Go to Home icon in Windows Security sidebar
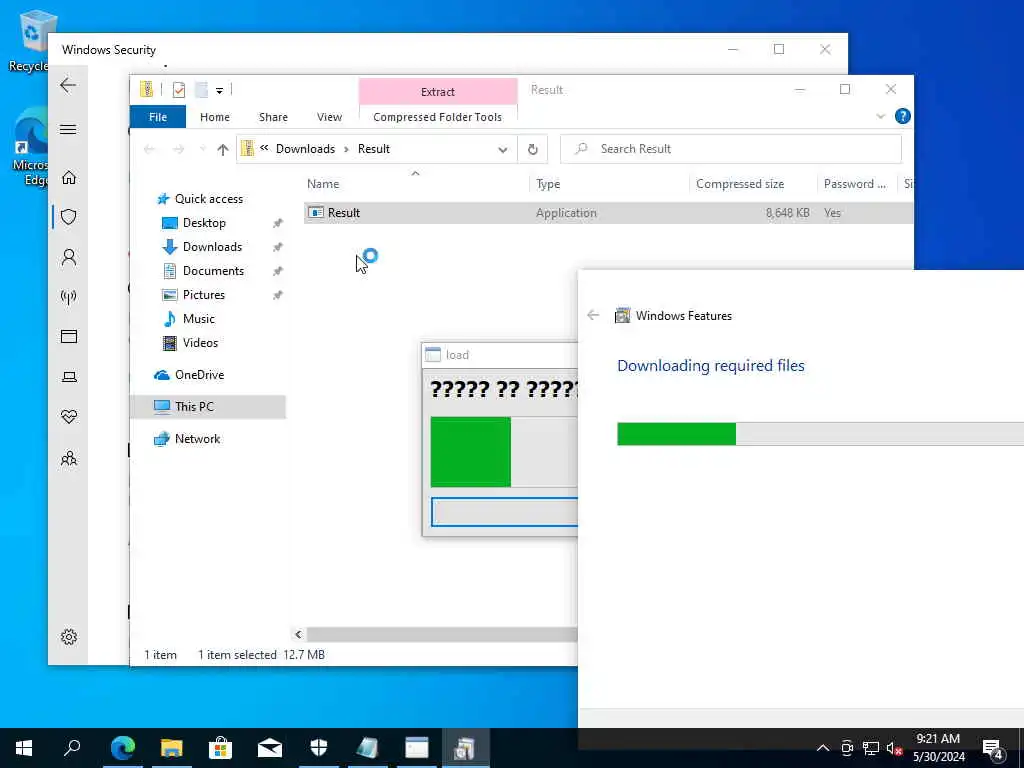 (69, 178)
